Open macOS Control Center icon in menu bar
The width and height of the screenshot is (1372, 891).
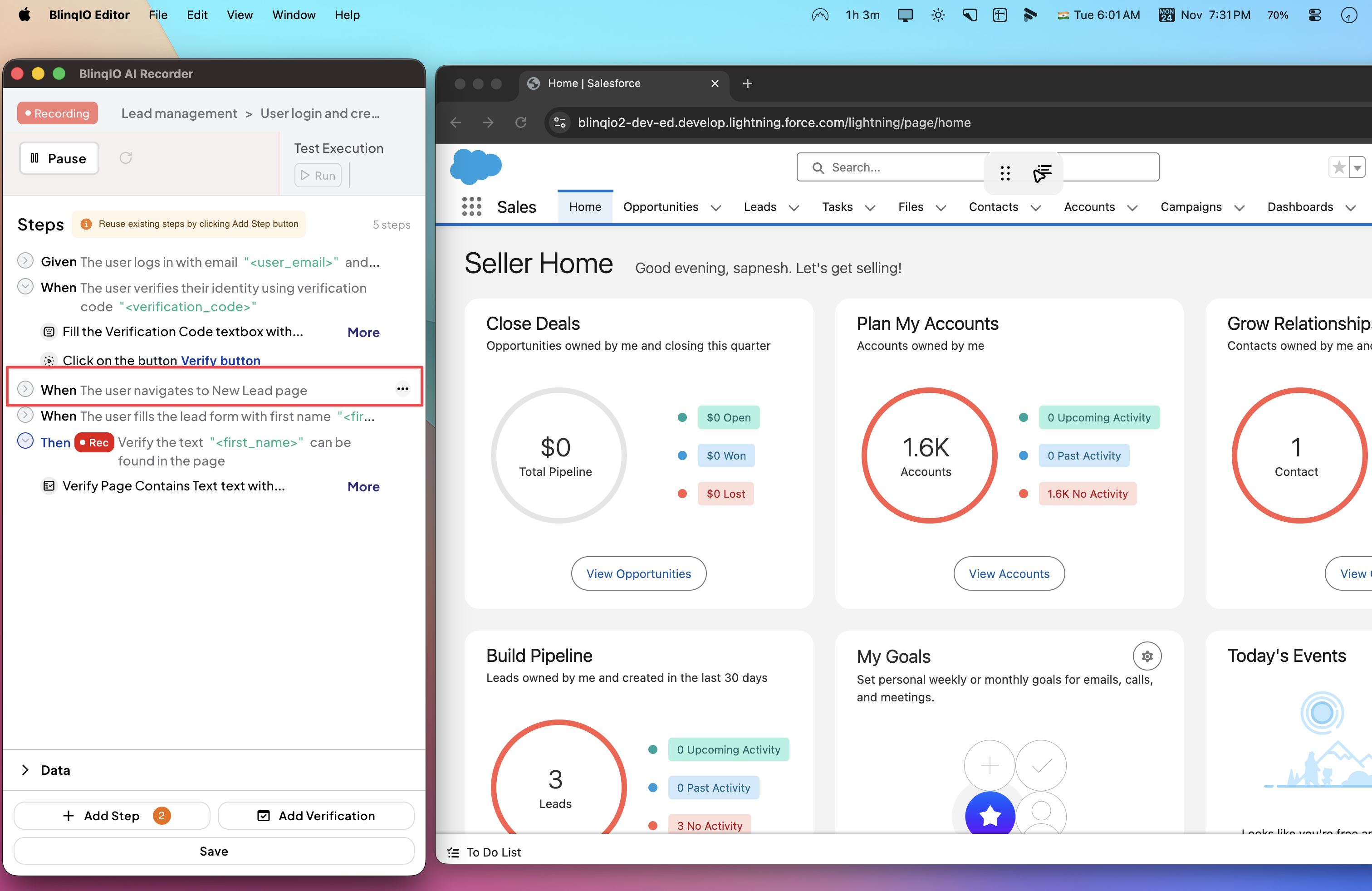[1314, 15]
